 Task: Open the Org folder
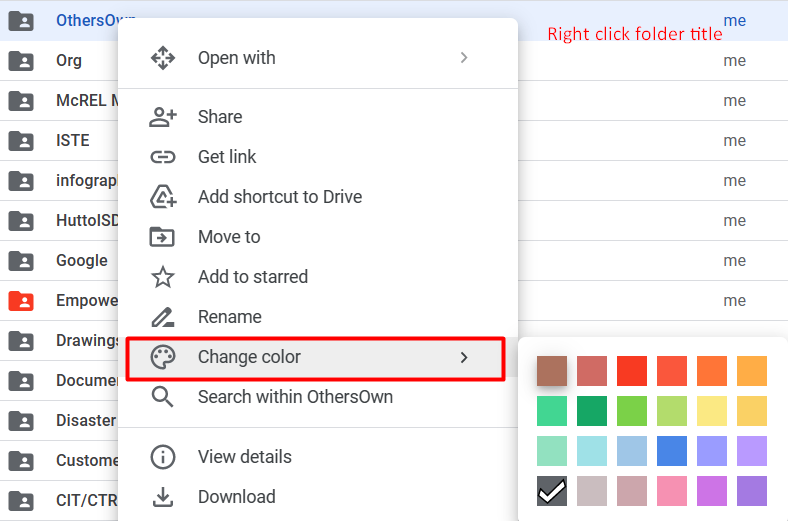[69, 60]
